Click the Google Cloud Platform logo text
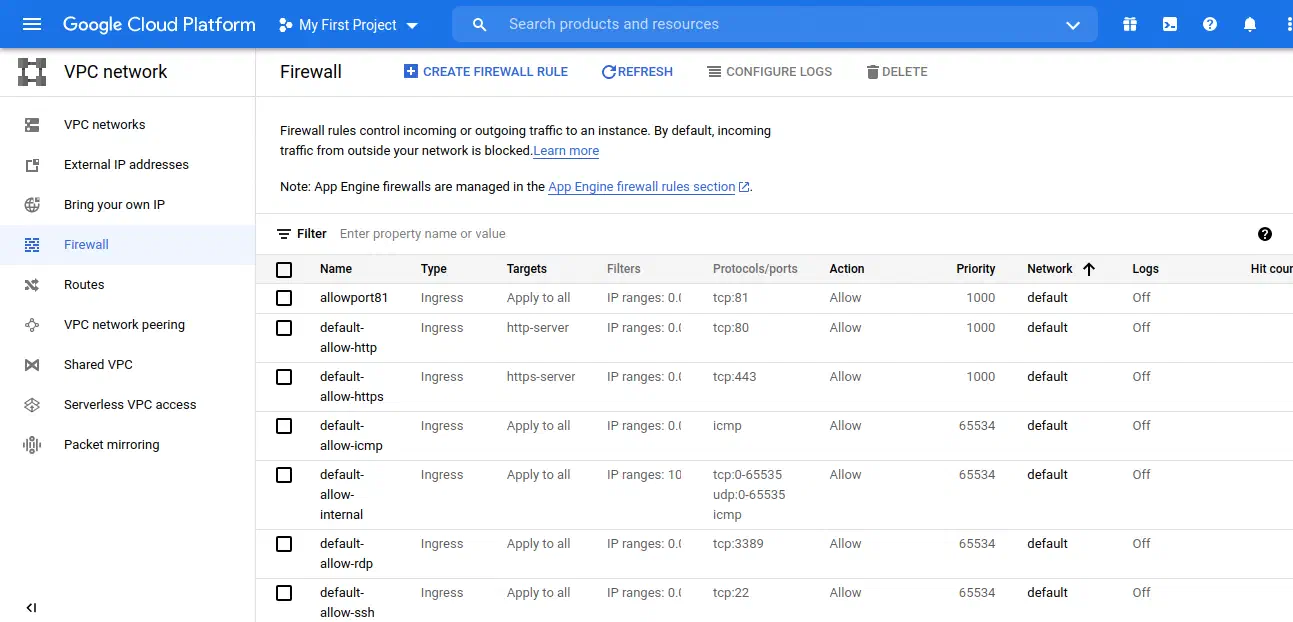Screen dimensions: 1293x622 tap(159, 24)
